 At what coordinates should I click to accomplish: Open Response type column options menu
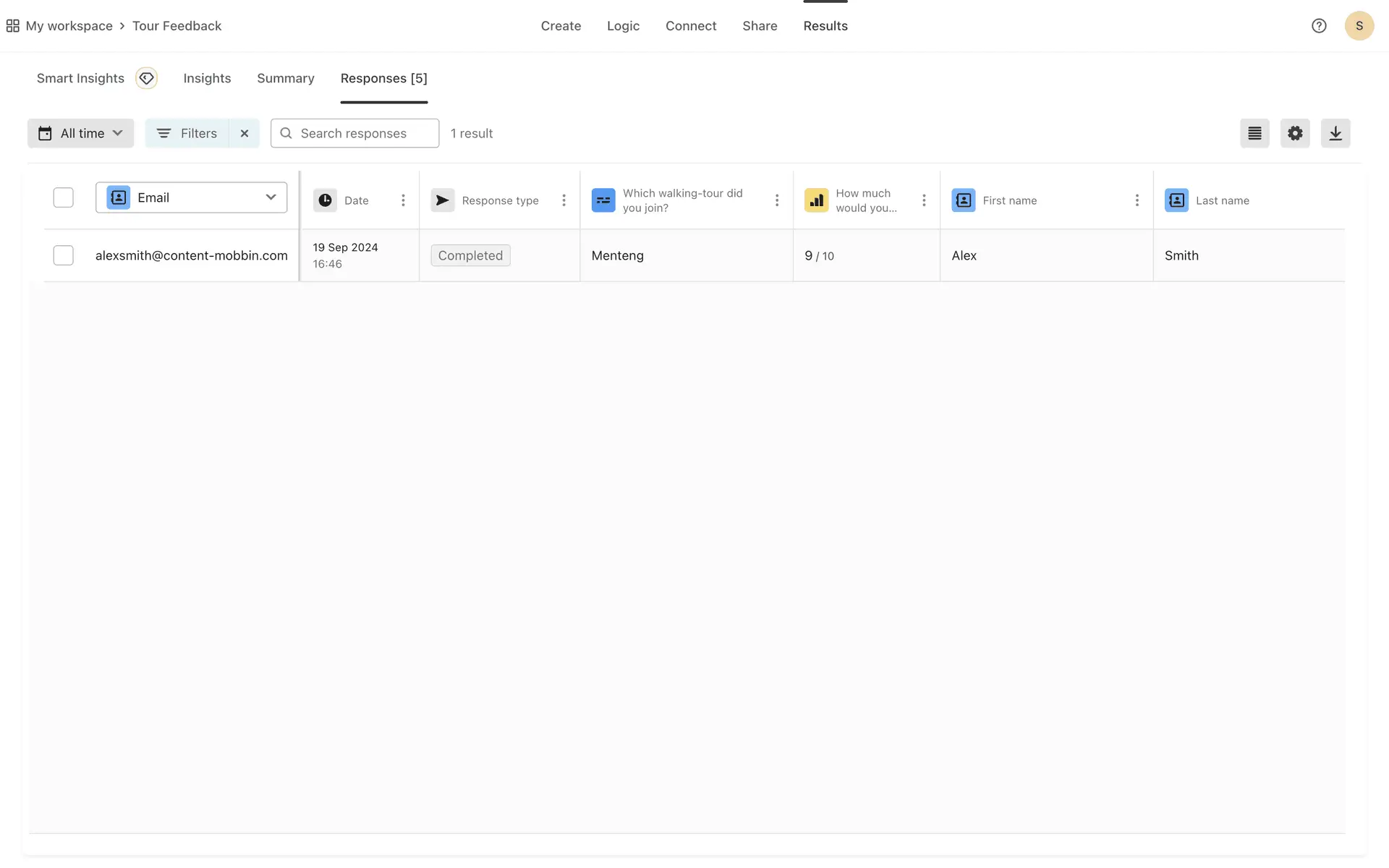pos(564,200)
